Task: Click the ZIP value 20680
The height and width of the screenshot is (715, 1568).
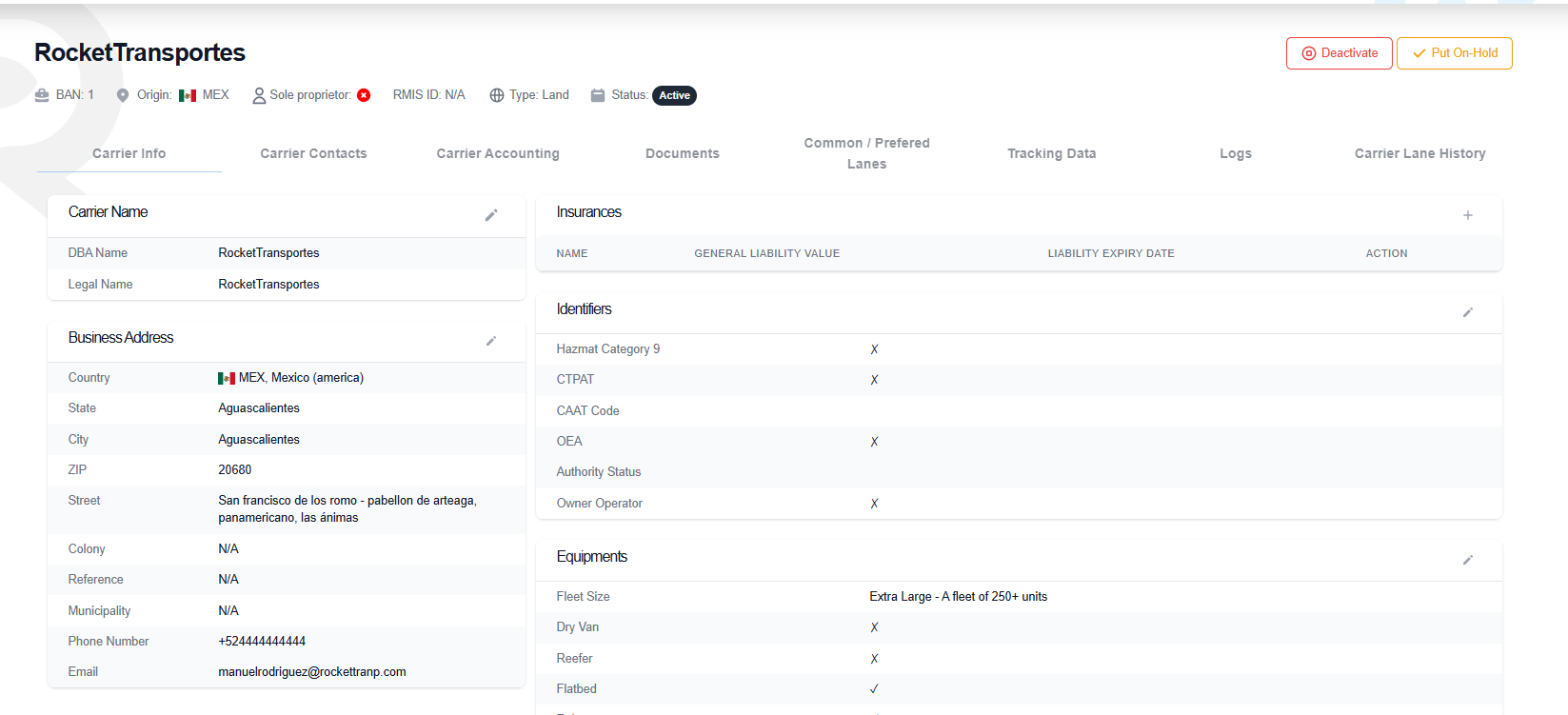Action: (x=235, y=470)
